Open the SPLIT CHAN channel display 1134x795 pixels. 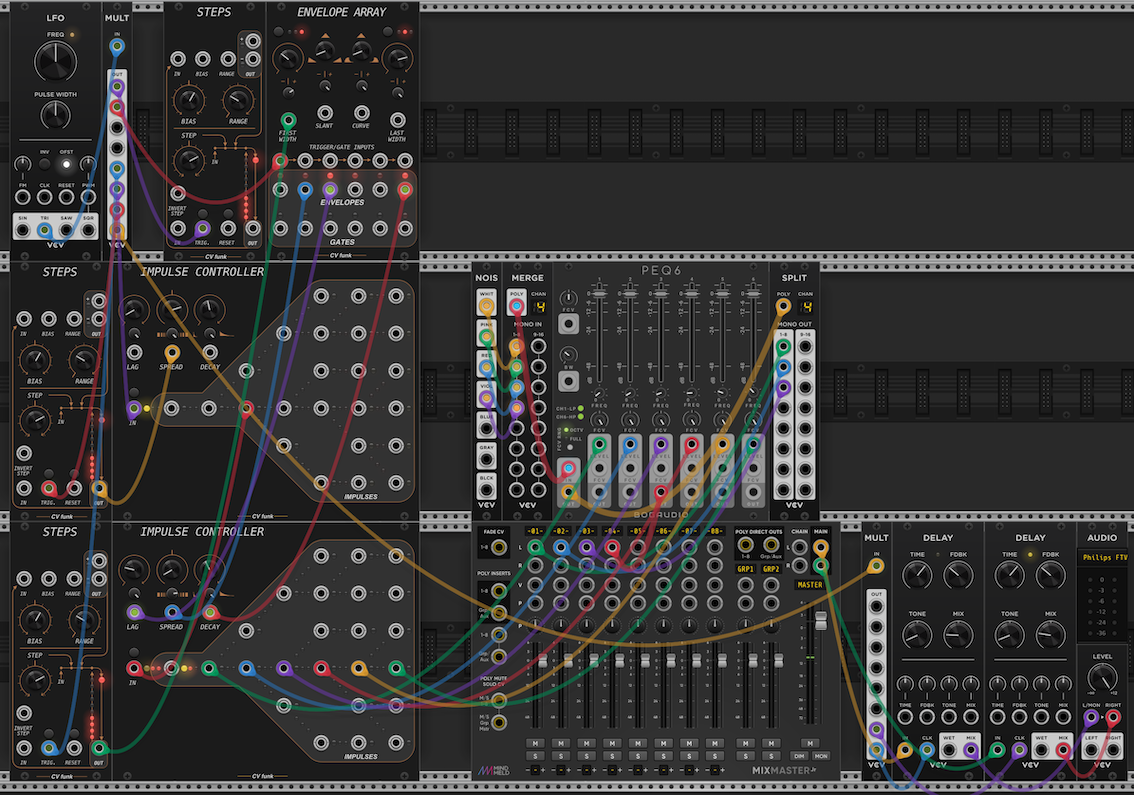coord(805,307)
